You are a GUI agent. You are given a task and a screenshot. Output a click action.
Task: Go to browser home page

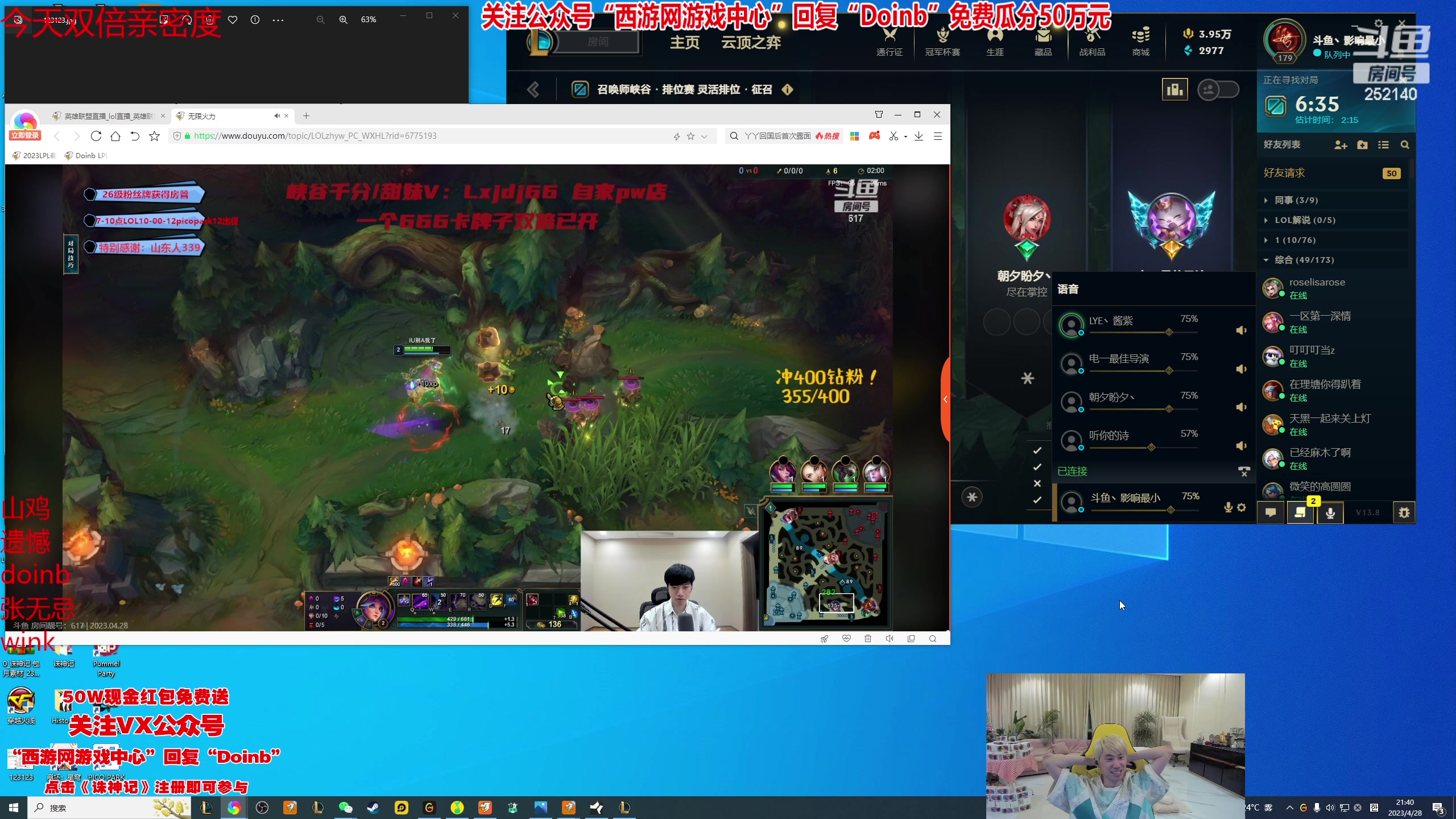coord(115,136)
